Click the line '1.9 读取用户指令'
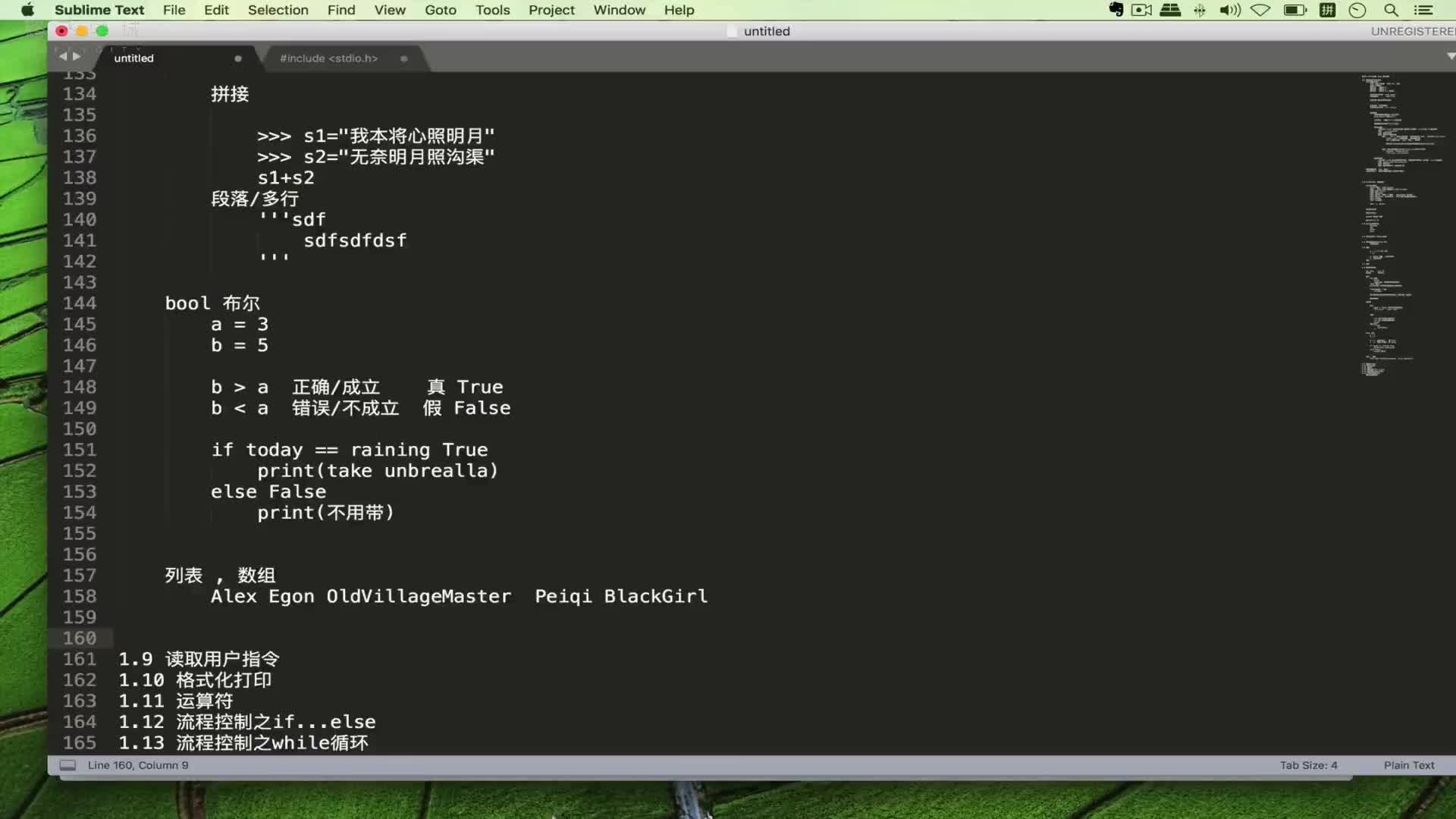 pyautogui.click(x=199, y=659)
